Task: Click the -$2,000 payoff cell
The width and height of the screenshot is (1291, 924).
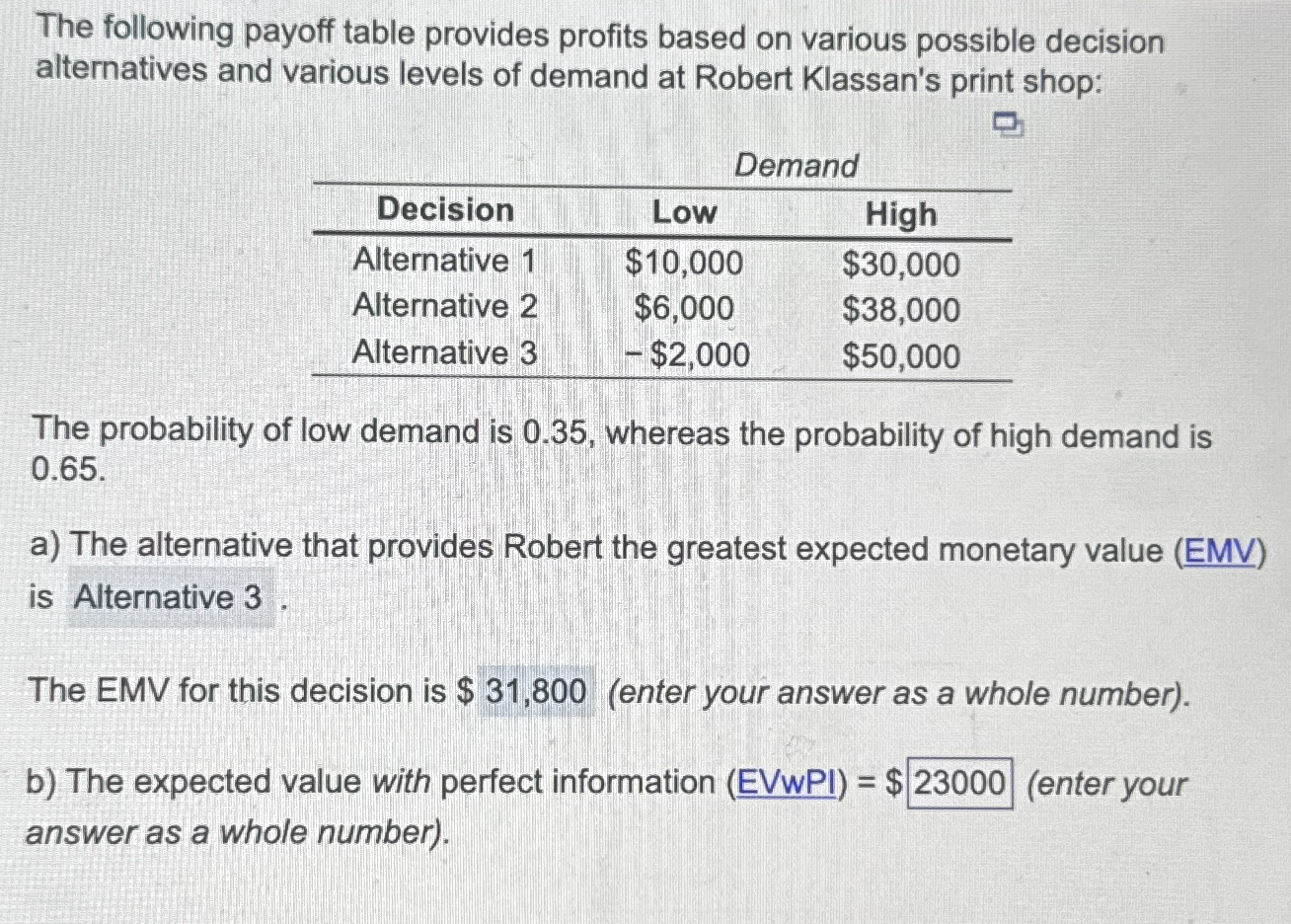Action: click(x=687, y=355)
